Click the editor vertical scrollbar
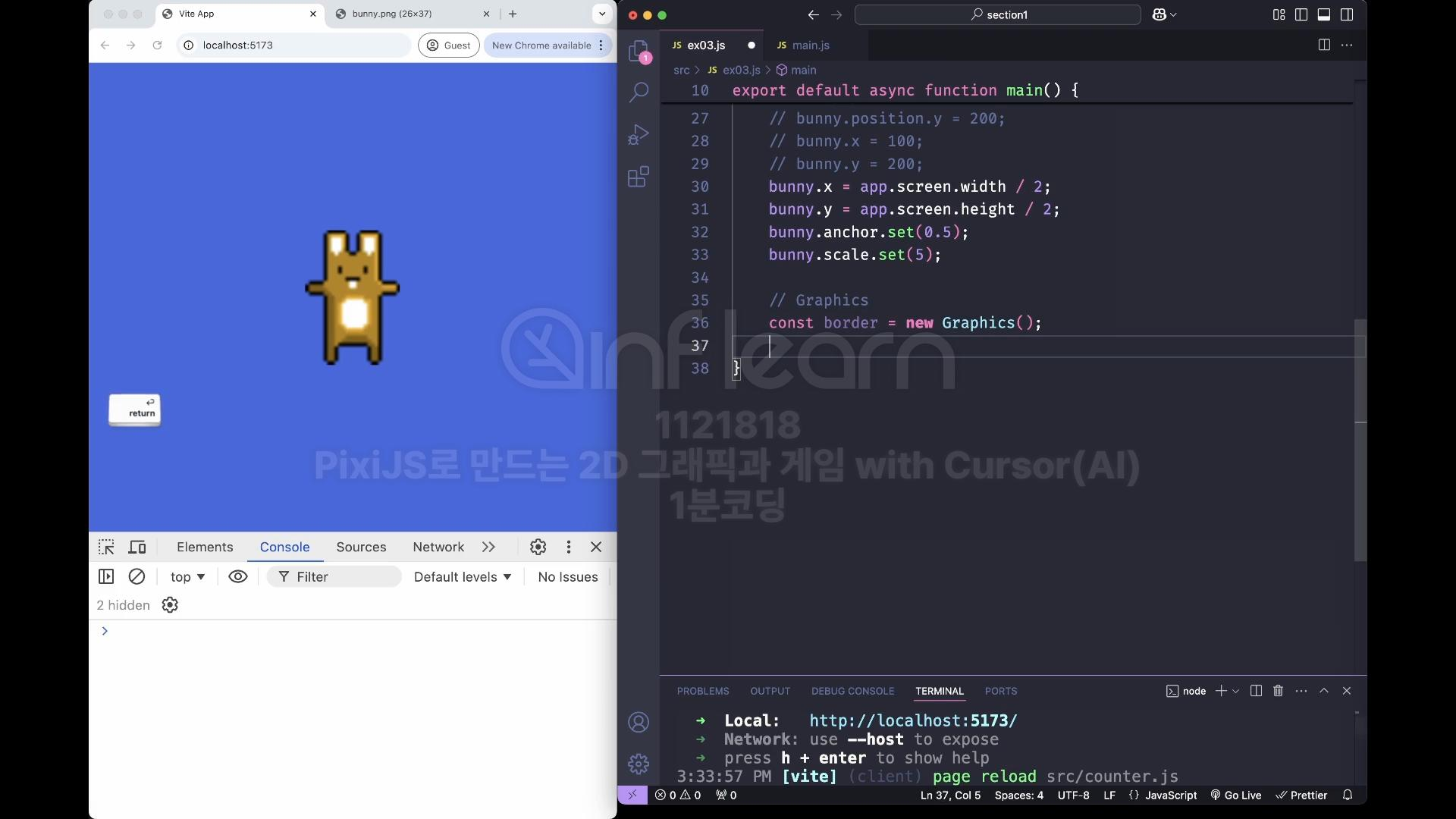This screenshot has width=1456, height=819. click(x=1360, y=440)
